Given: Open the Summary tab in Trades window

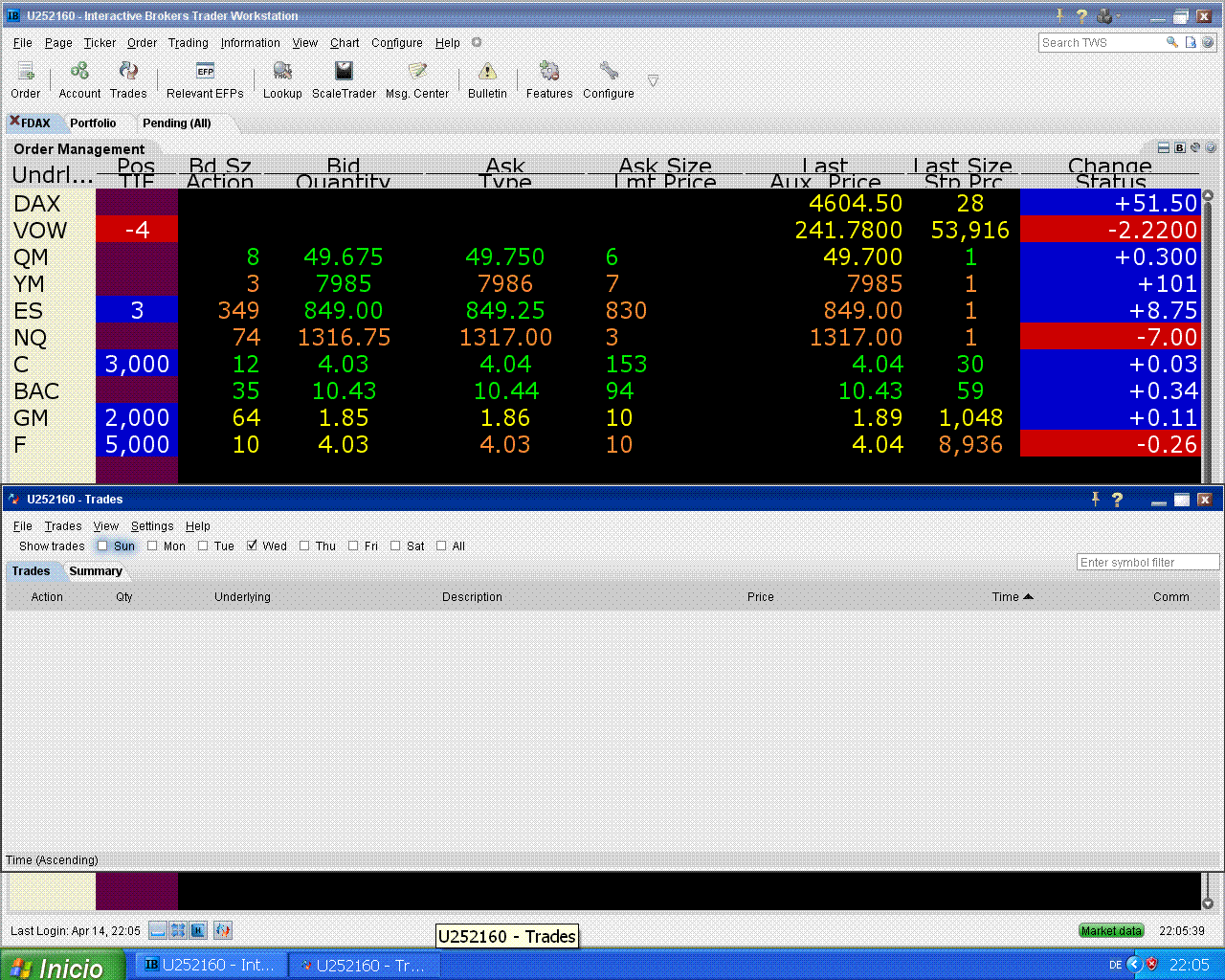Looking at the screenshot, I should [96, 571].
